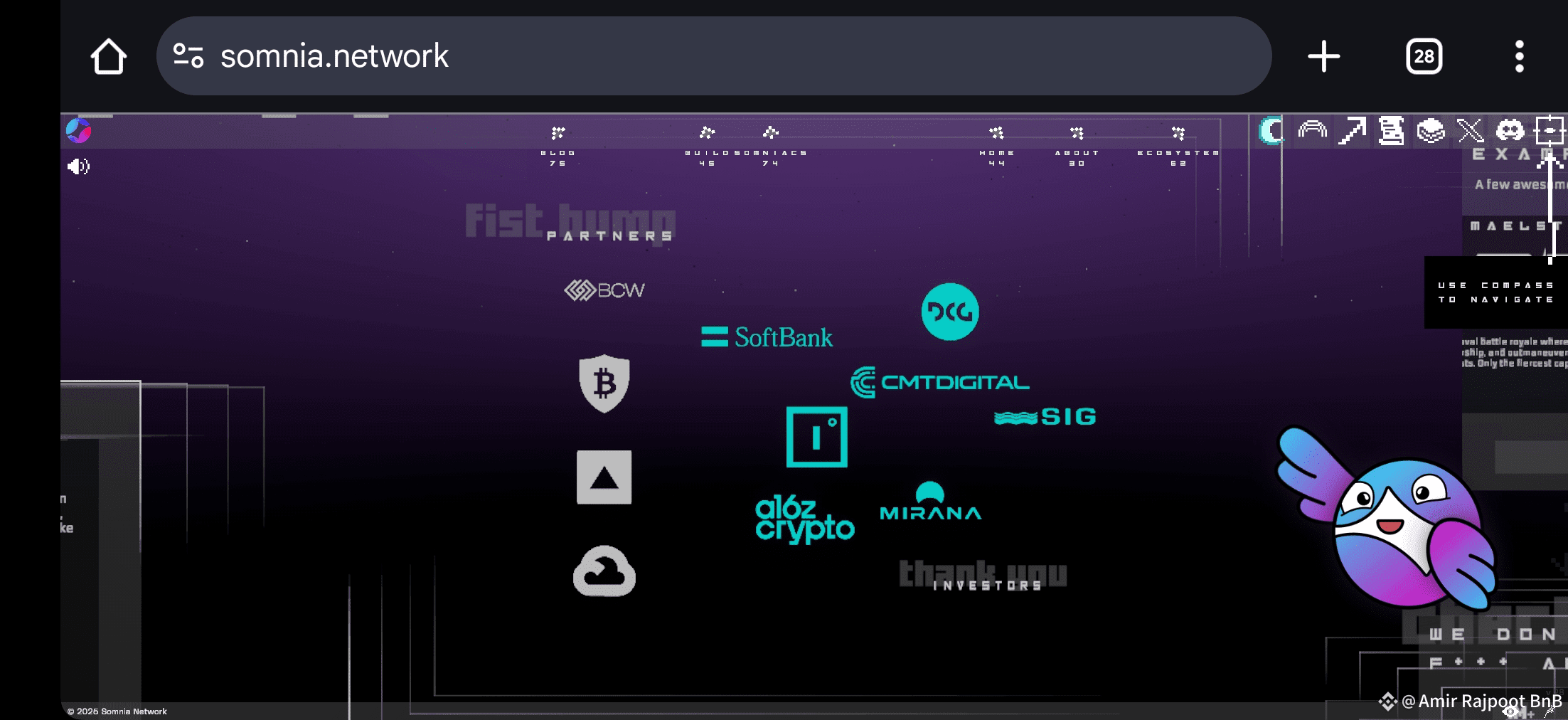Click the SoftBank investor logo
Viewport: 1568px width, 720px height.
(x=767, y=337)
